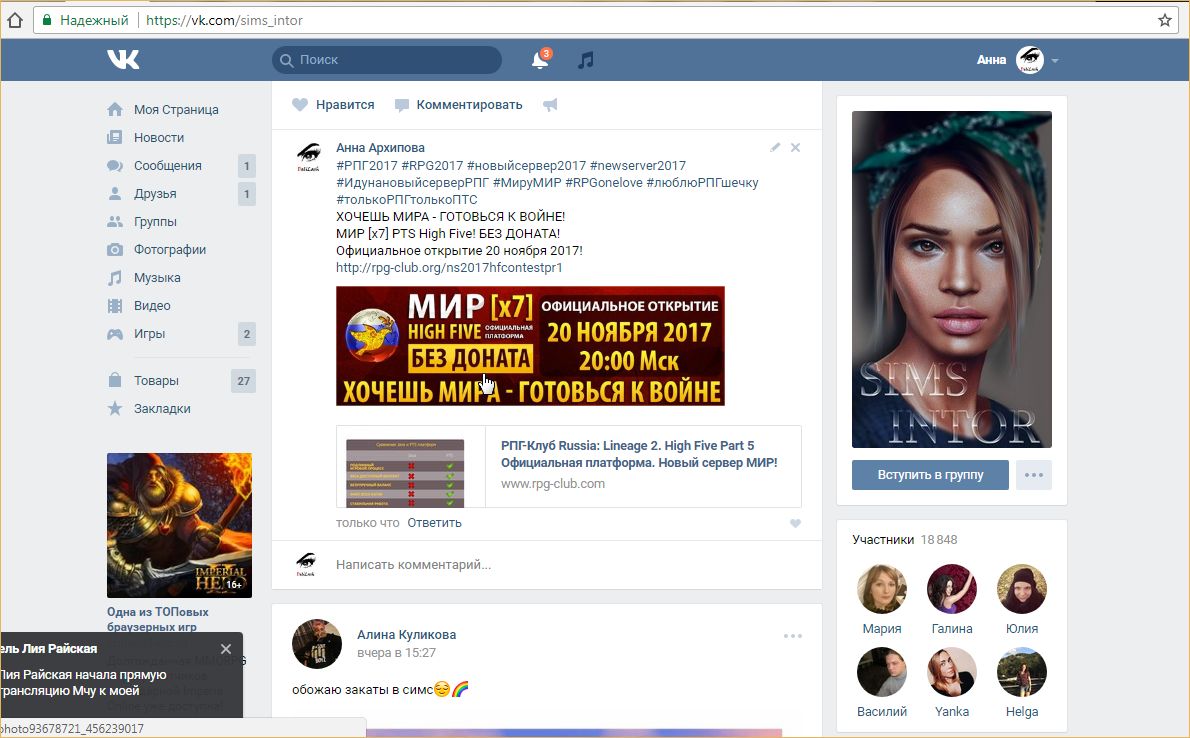Screen dimensions: 1190x738
Task: Open Алина Куликова post options dots
Action: (792, 636)
